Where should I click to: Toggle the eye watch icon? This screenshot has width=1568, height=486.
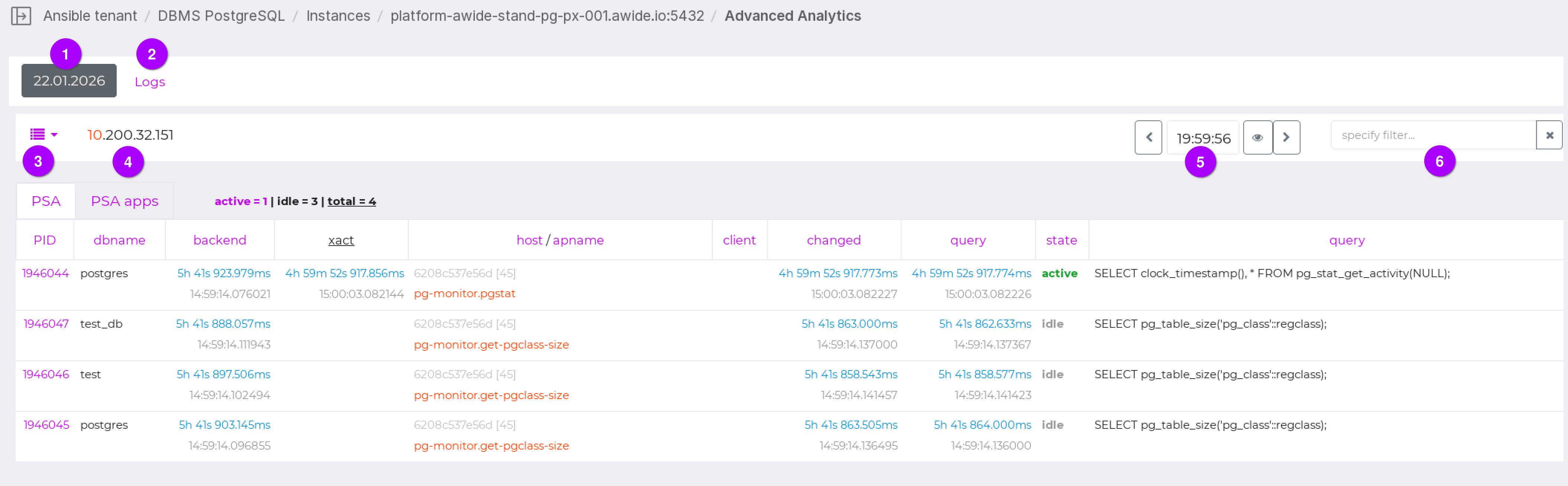(1257, 137)
